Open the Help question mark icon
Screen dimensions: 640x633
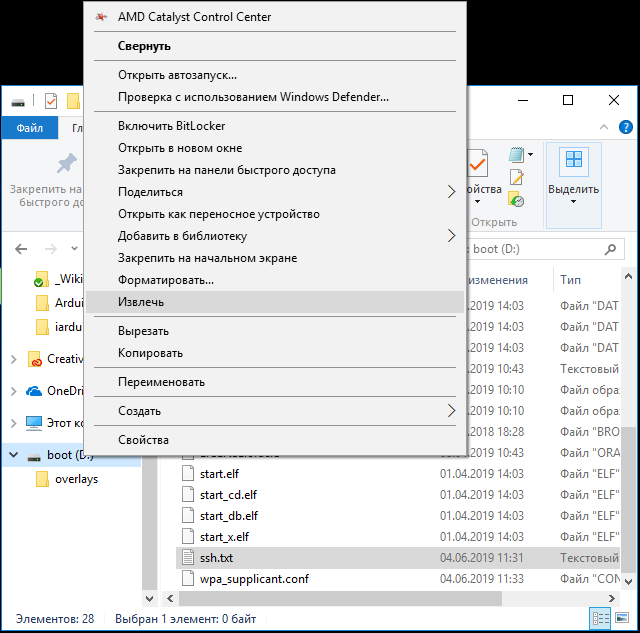[x=626, y=127]
